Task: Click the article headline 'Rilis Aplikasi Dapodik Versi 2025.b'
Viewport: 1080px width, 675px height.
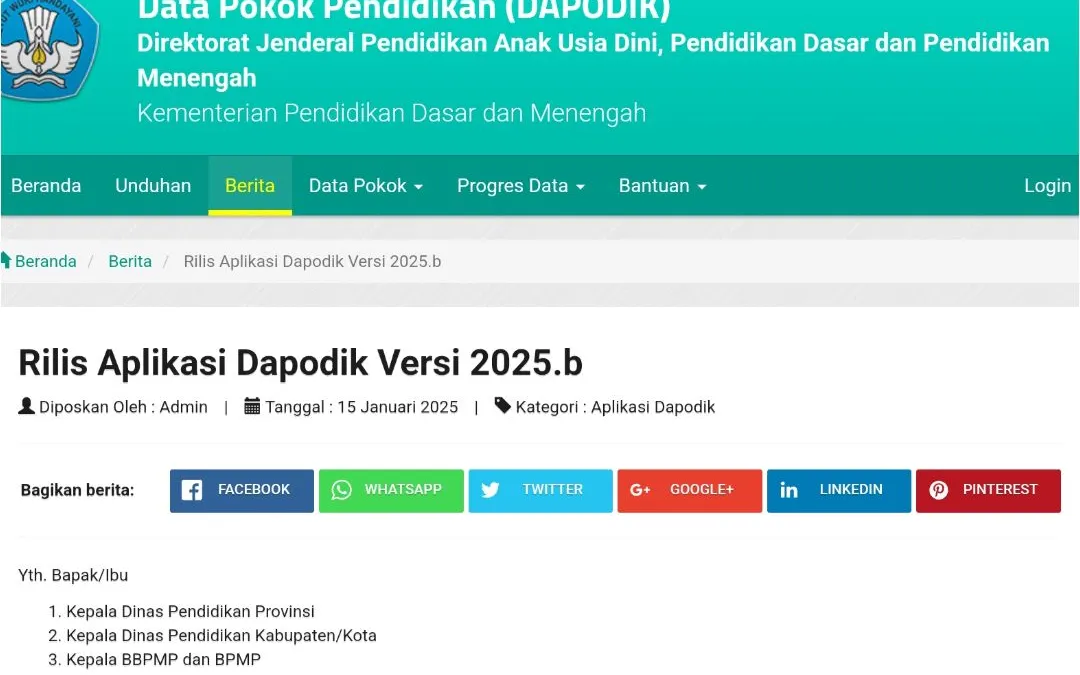Action: coord(300,362)
